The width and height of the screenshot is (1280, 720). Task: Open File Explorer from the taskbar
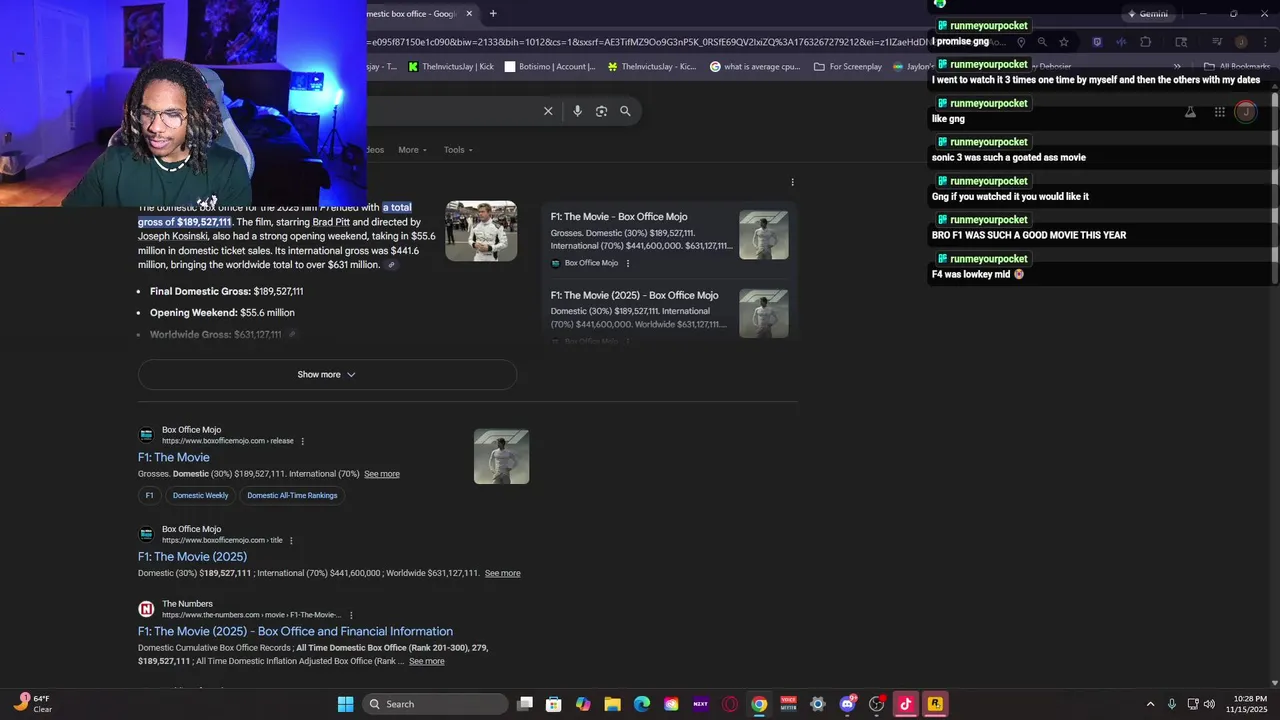coord(612,704)
